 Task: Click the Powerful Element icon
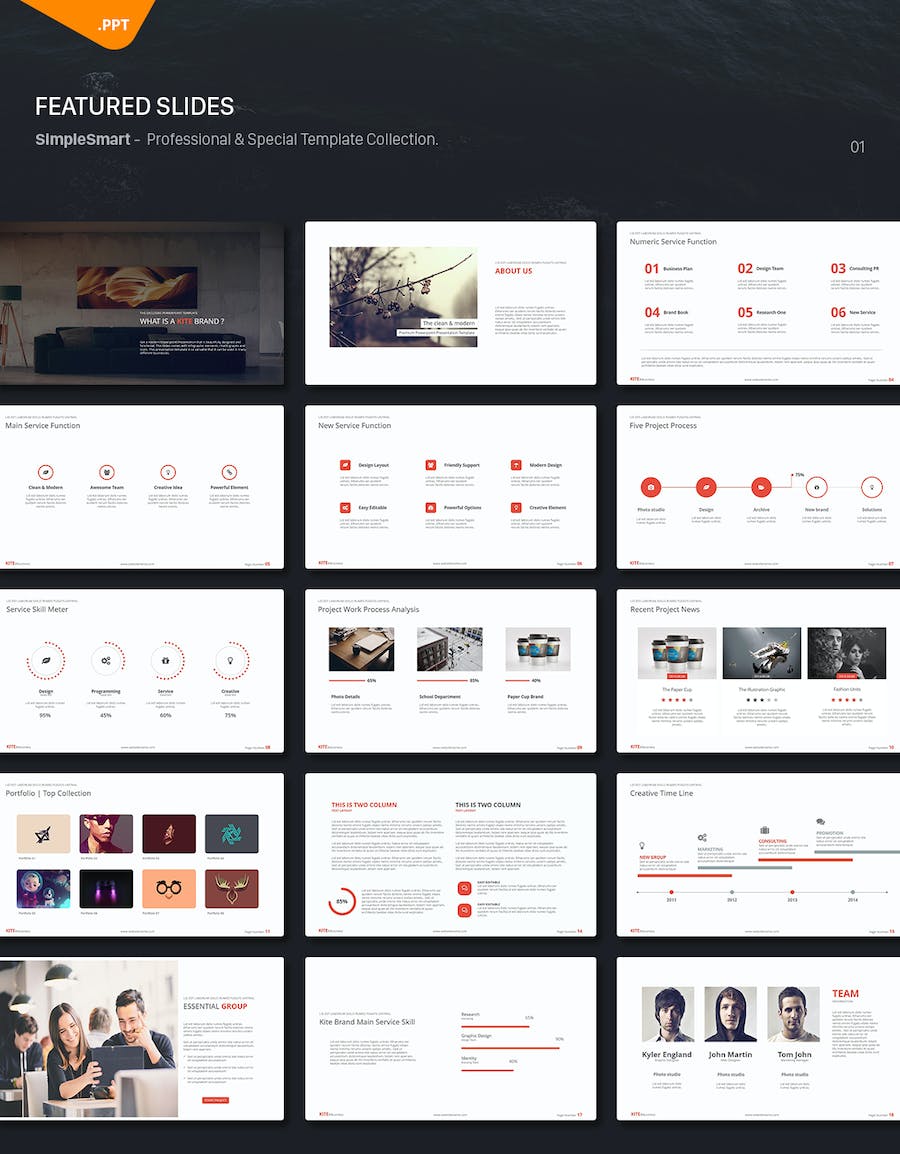(229, 472)
